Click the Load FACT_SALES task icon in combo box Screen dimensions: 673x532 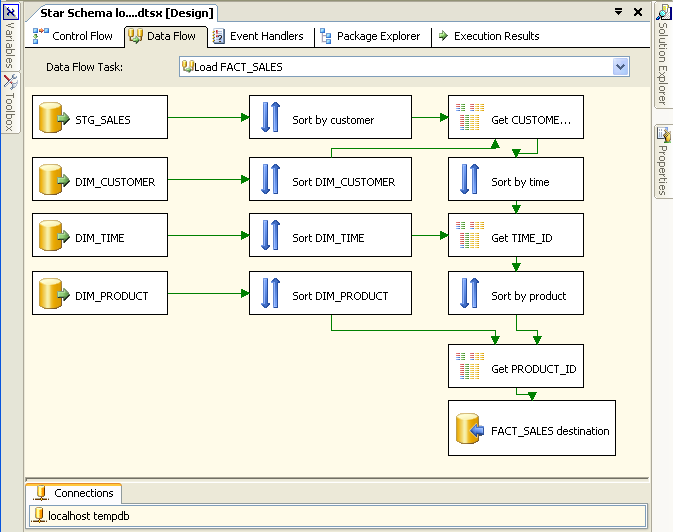(x=188, y=66)
